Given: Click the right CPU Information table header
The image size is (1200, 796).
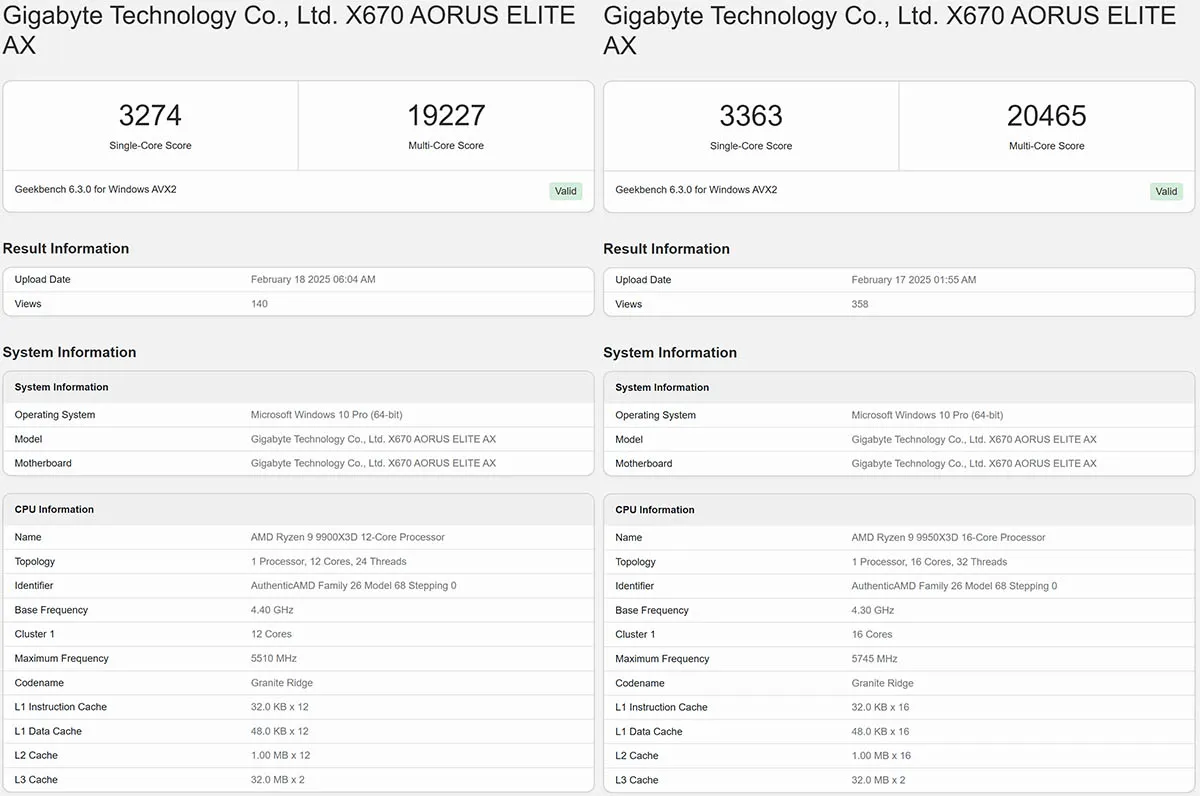Looking at the screenshot, I should [x=899, y=509].
